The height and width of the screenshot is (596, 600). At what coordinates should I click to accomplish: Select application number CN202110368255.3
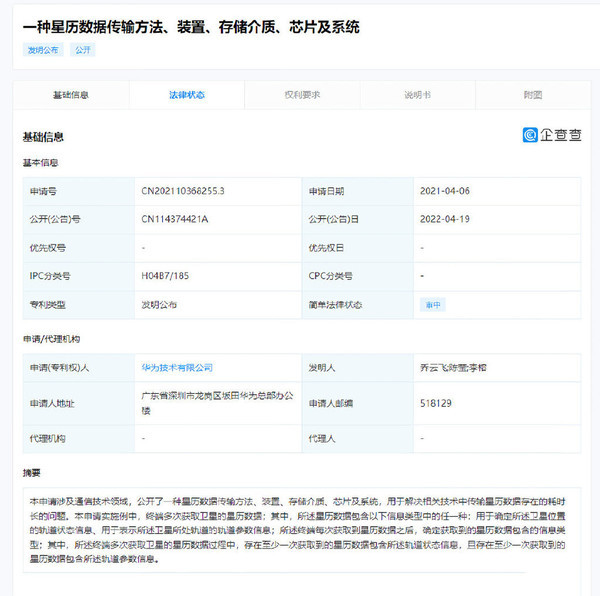point(183,191)
